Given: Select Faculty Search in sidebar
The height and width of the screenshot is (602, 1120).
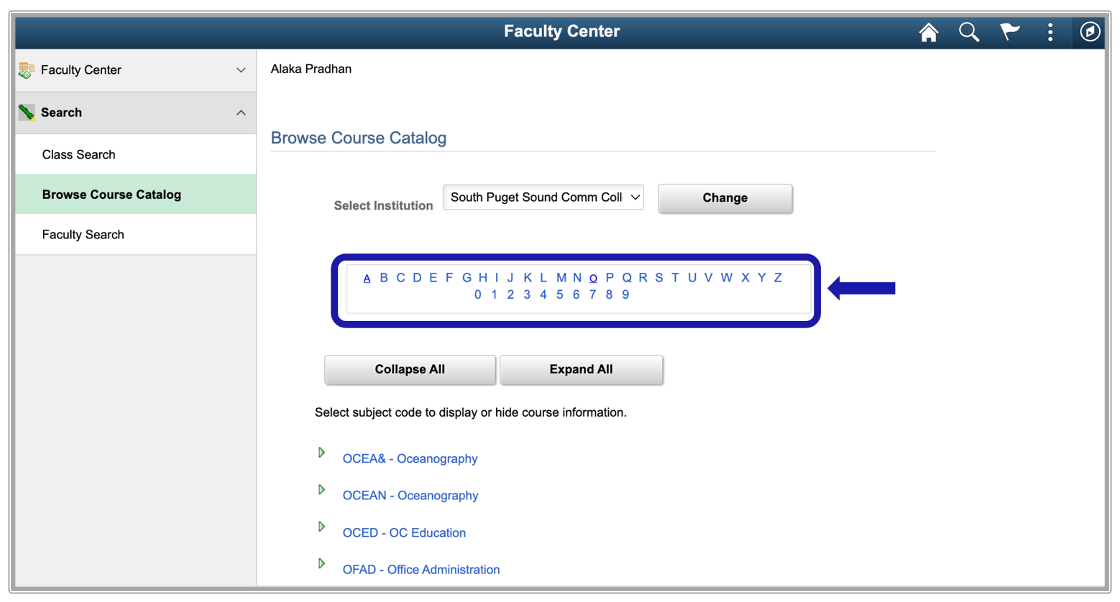Looking at the screenshot, I should pyautogui.click(x=83, y=235).
